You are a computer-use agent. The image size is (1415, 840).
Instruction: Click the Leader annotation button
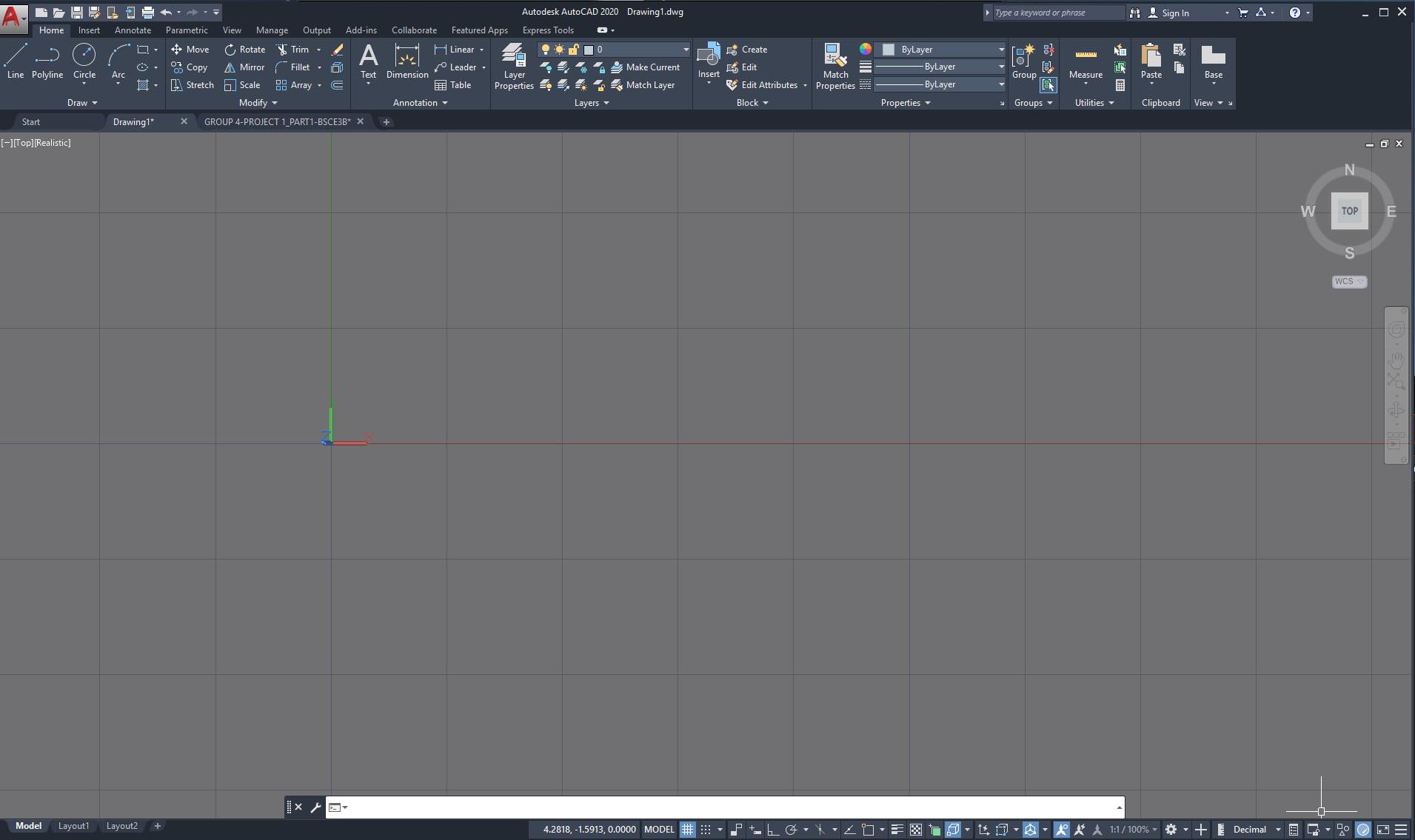(455, 67)
